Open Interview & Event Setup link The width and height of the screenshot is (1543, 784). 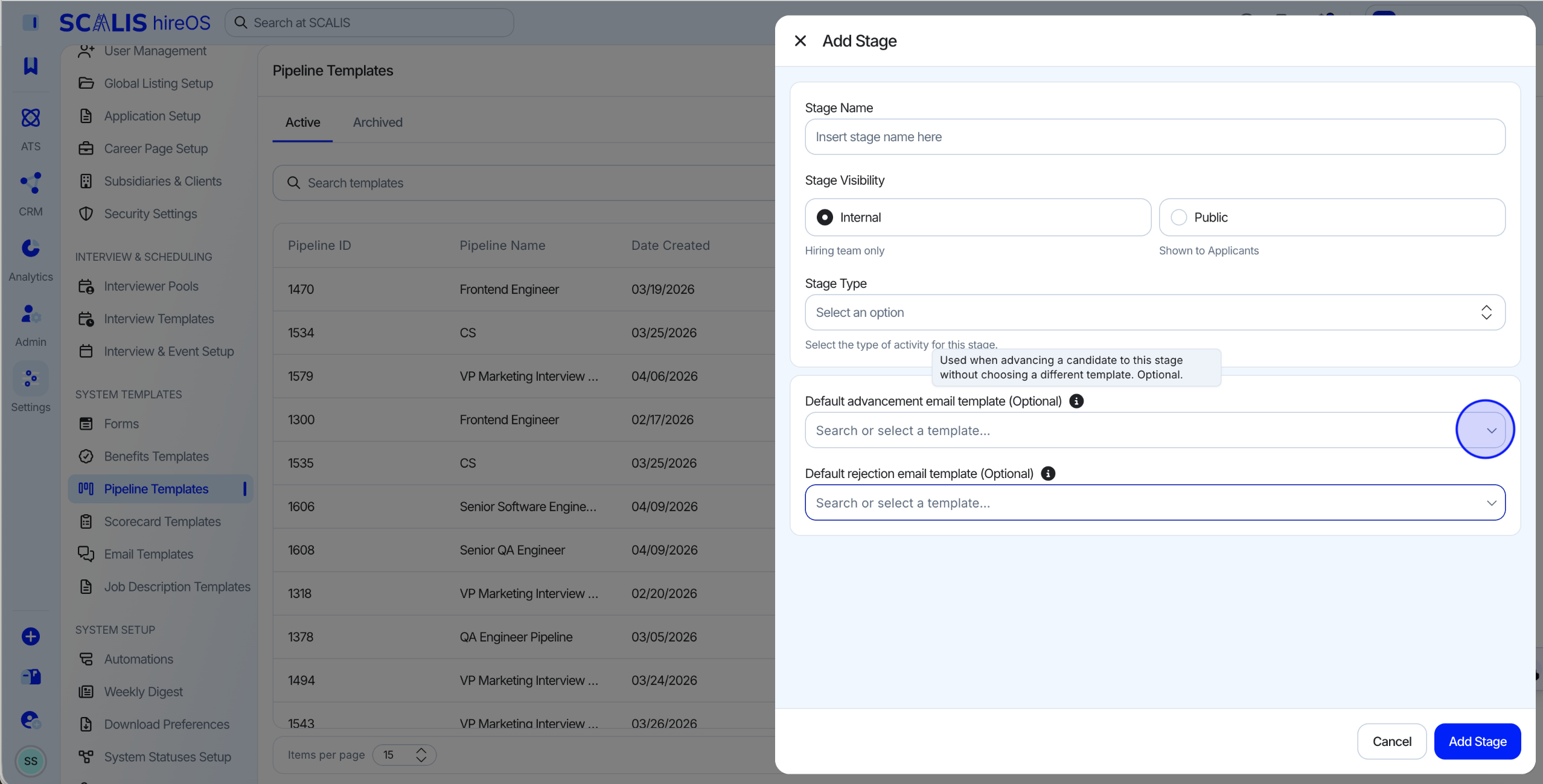[169, 351]
